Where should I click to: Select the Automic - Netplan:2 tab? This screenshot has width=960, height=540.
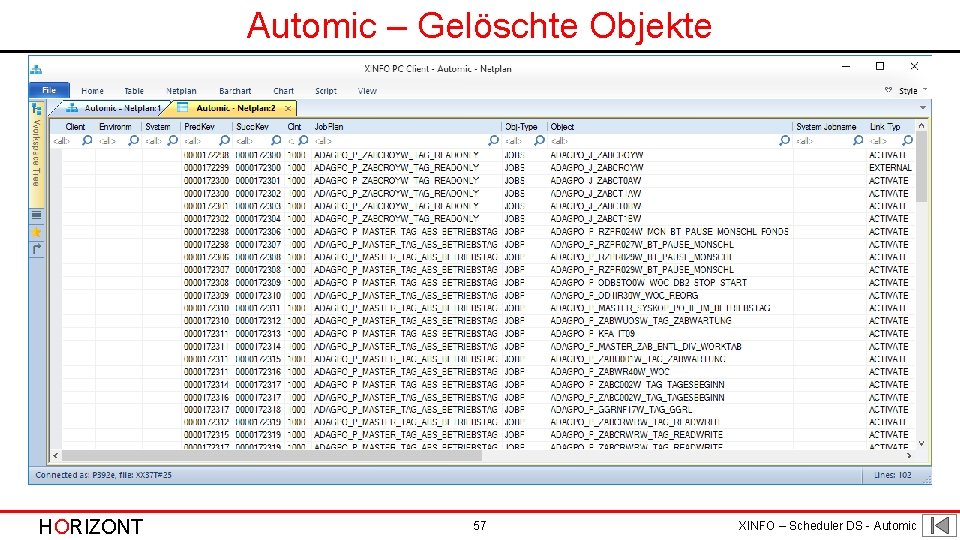pyautogui.click(x=234, y=108)
